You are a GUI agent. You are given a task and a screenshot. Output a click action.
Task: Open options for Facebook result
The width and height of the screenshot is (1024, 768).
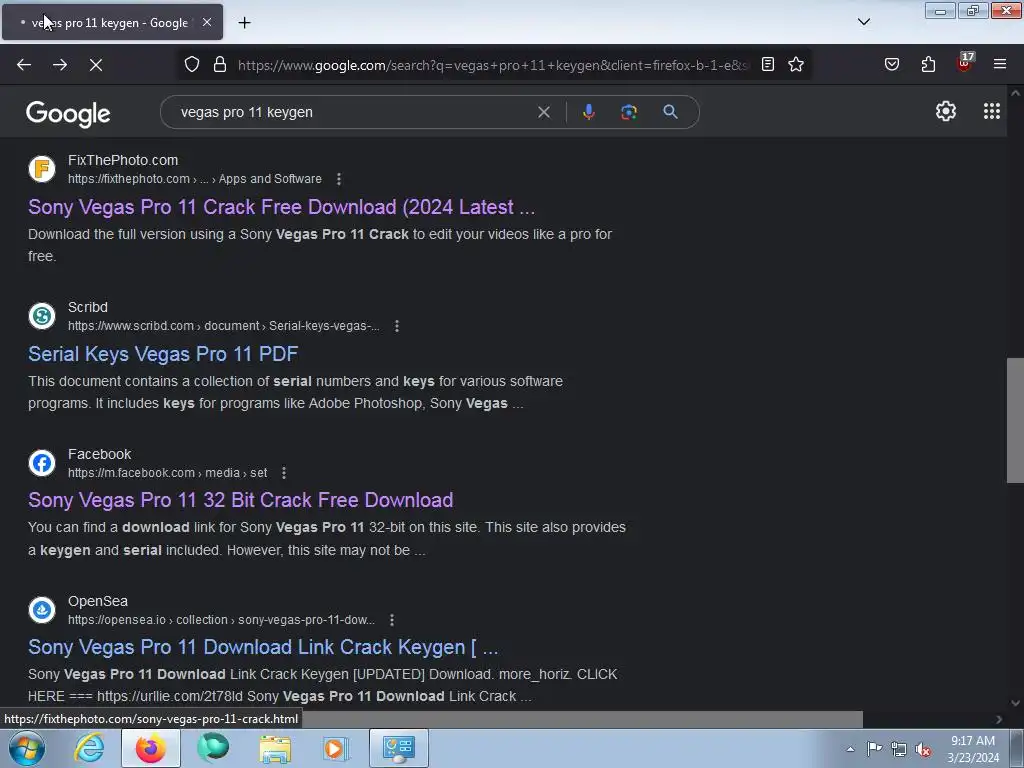[283, 473]
